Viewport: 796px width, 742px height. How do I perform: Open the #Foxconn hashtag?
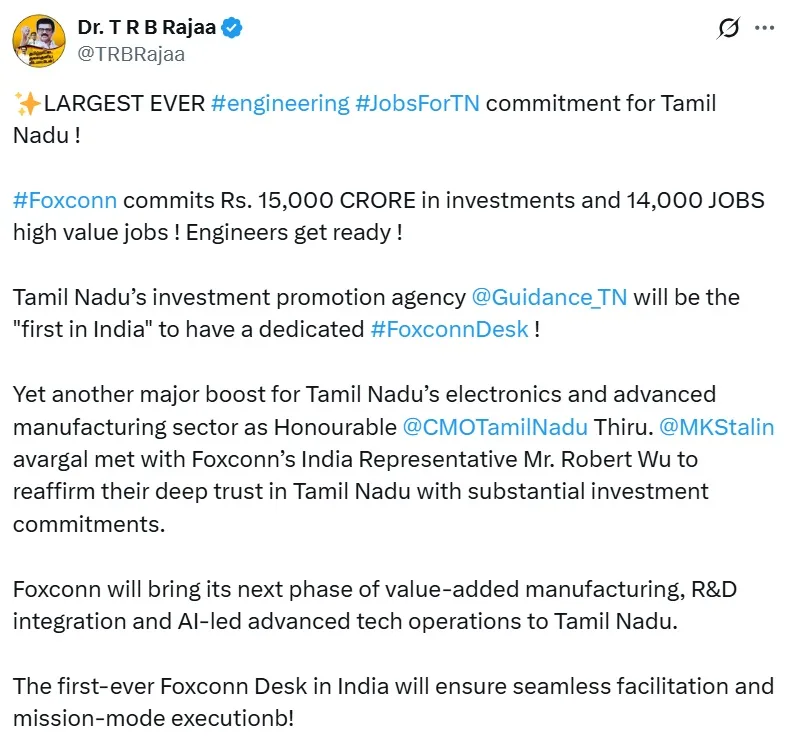click(65, 200)
